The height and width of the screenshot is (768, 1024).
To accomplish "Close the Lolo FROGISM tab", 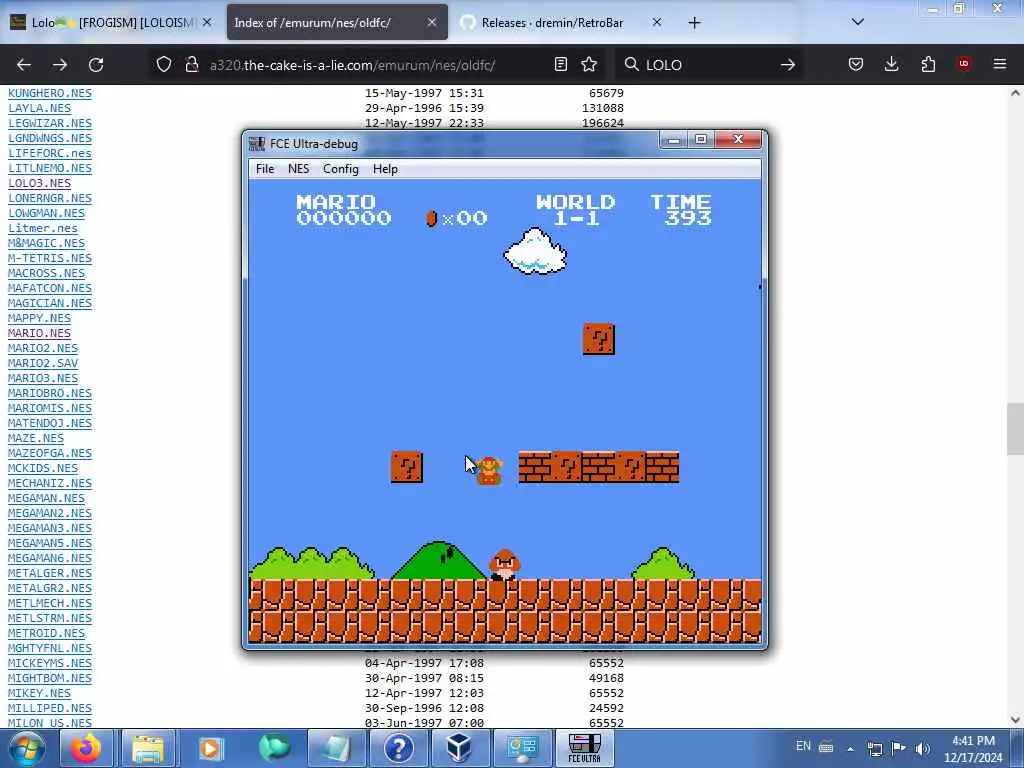I will [x=207, y=22].
